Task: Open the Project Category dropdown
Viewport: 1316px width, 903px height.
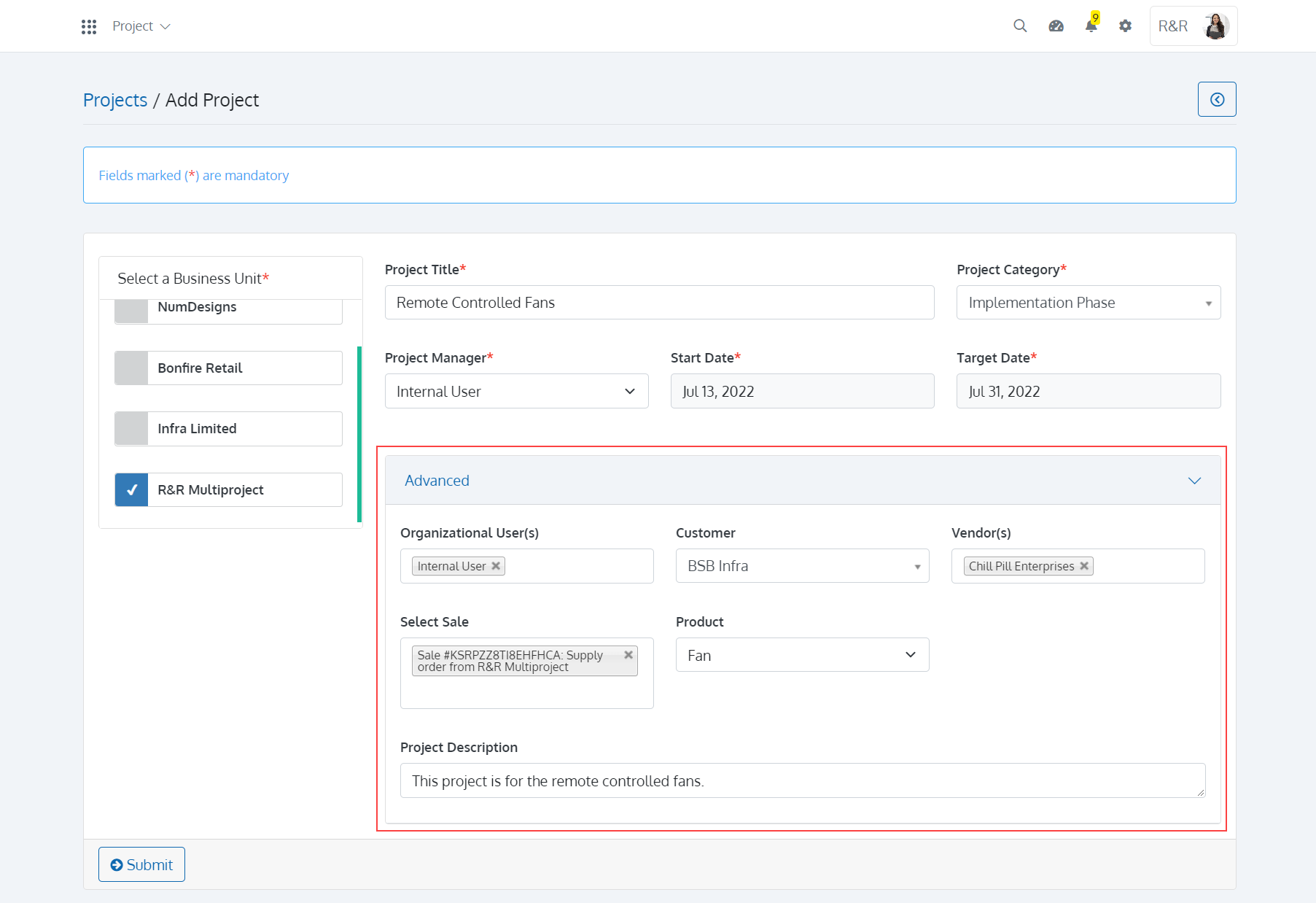Action: [1089, 303]
